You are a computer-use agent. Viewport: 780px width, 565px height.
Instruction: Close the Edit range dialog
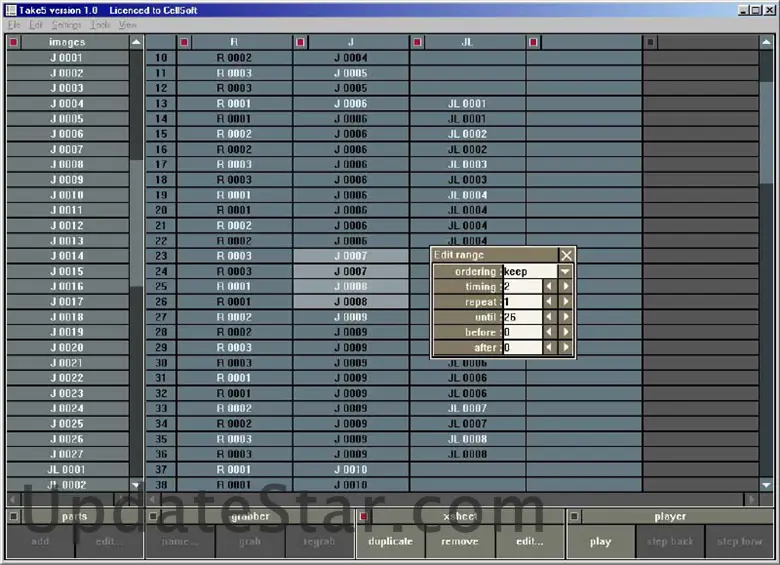(566, 256)
